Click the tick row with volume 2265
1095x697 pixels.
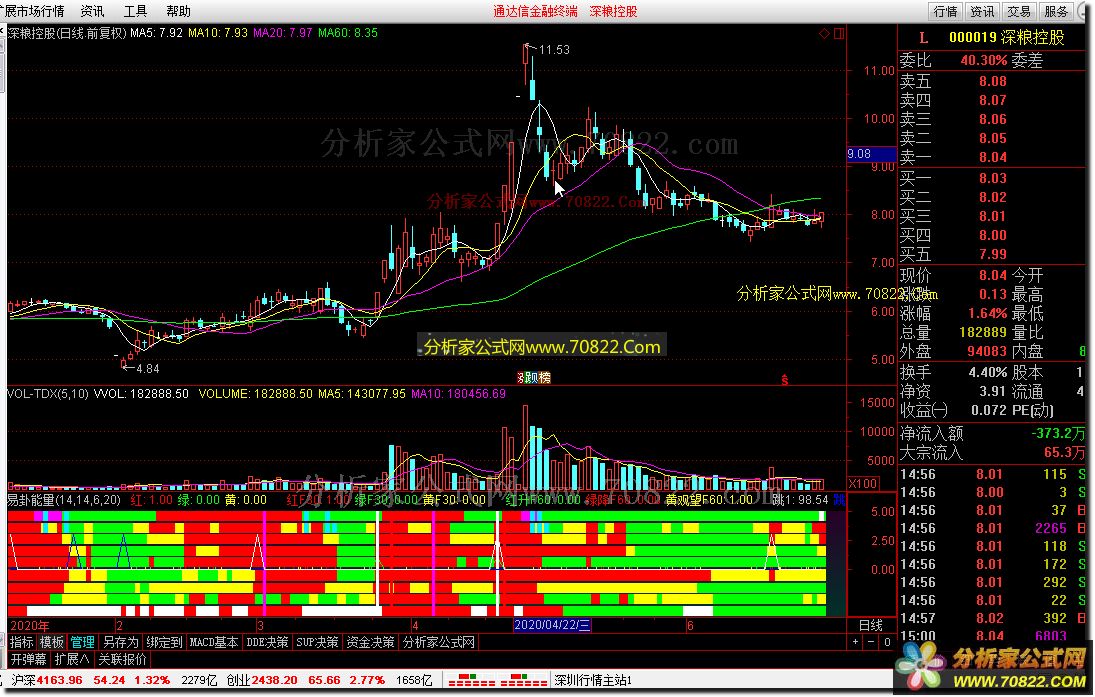(992, 529)
